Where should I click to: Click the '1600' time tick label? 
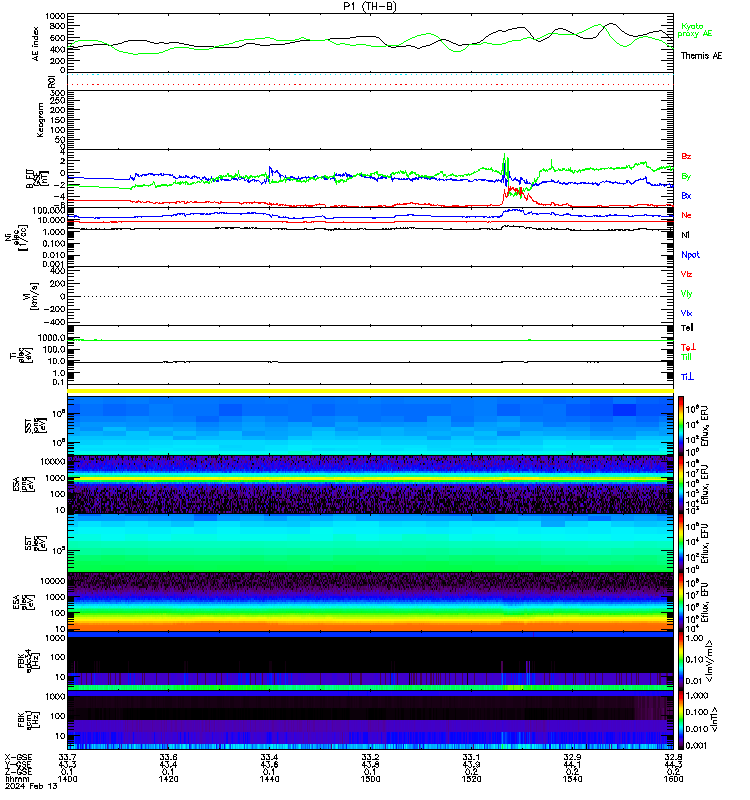(x=673, y=779)
